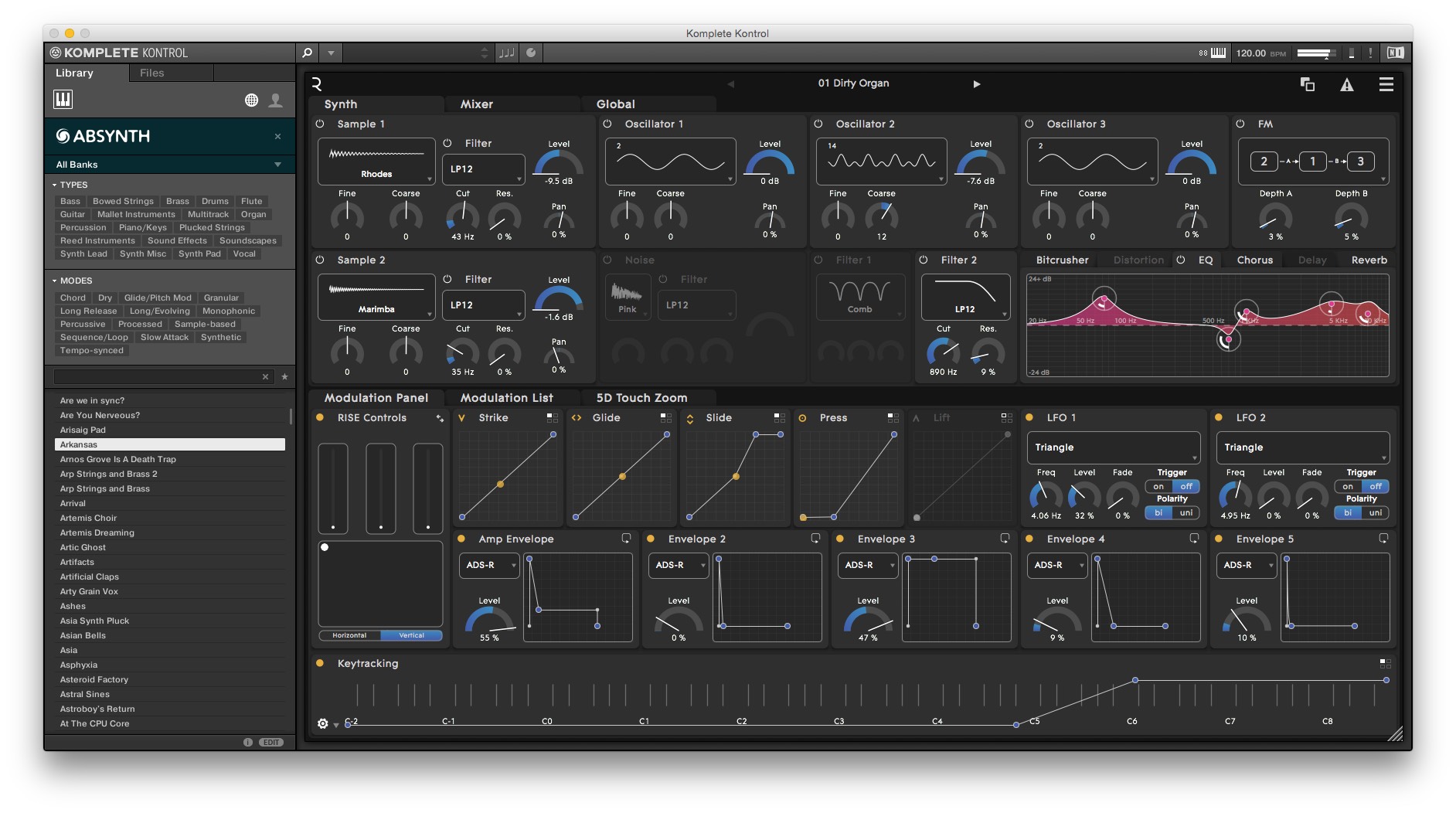
Task: Open the Triangle waveform dropdown in LFO 1
Action: (1114, 447)
